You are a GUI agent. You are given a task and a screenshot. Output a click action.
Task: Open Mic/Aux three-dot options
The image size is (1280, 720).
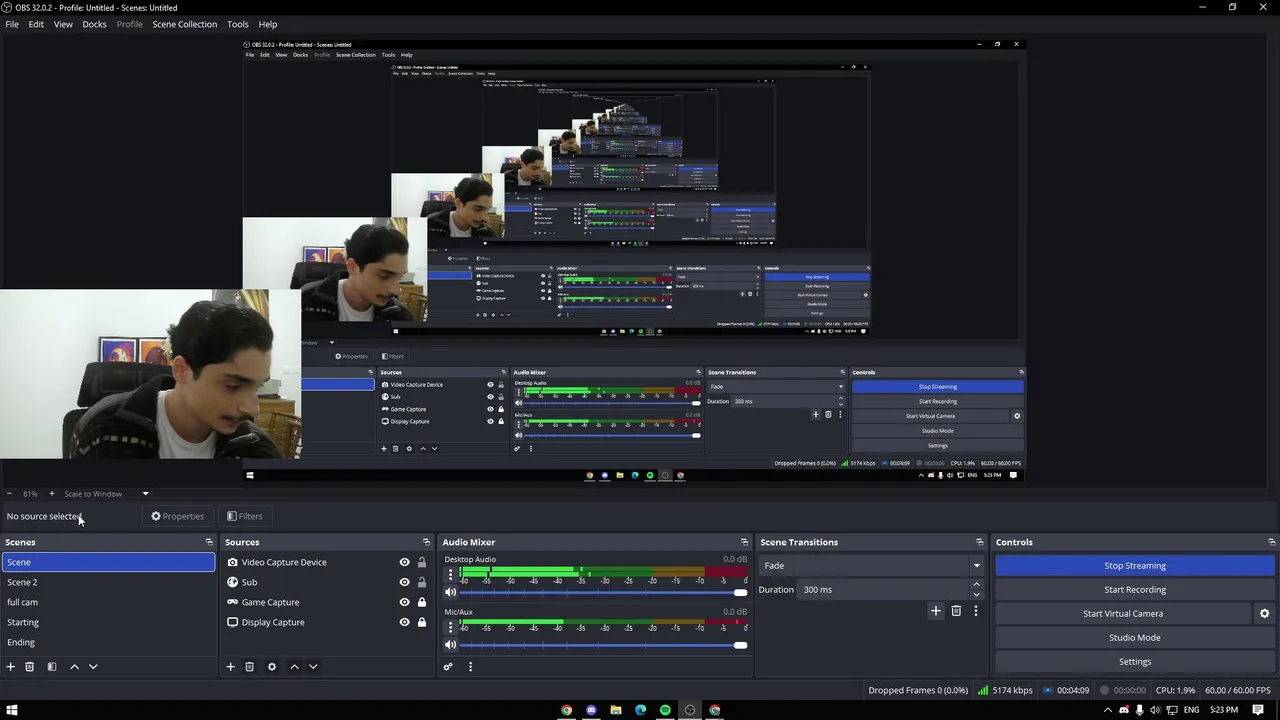[450, 626]
